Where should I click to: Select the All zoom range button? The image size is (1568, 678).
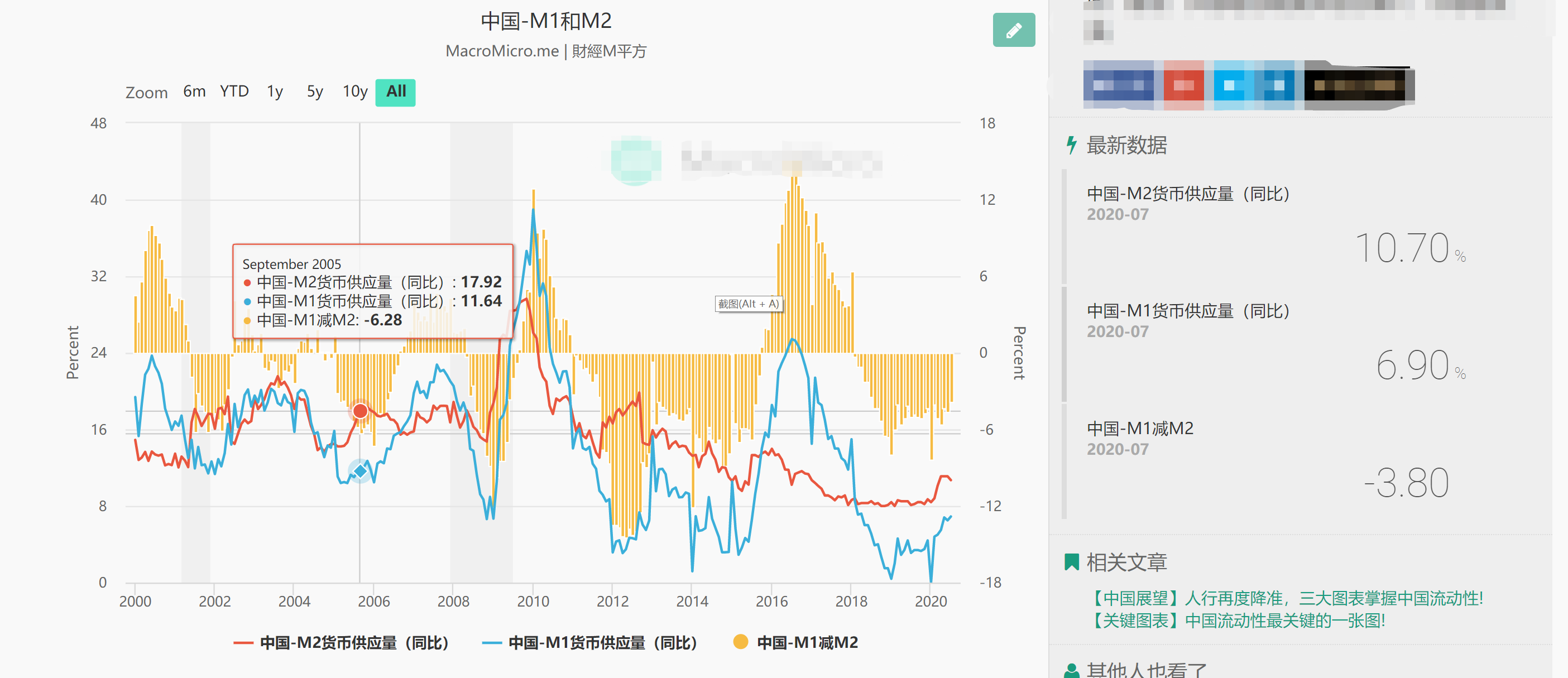click(x=396, y=92)
